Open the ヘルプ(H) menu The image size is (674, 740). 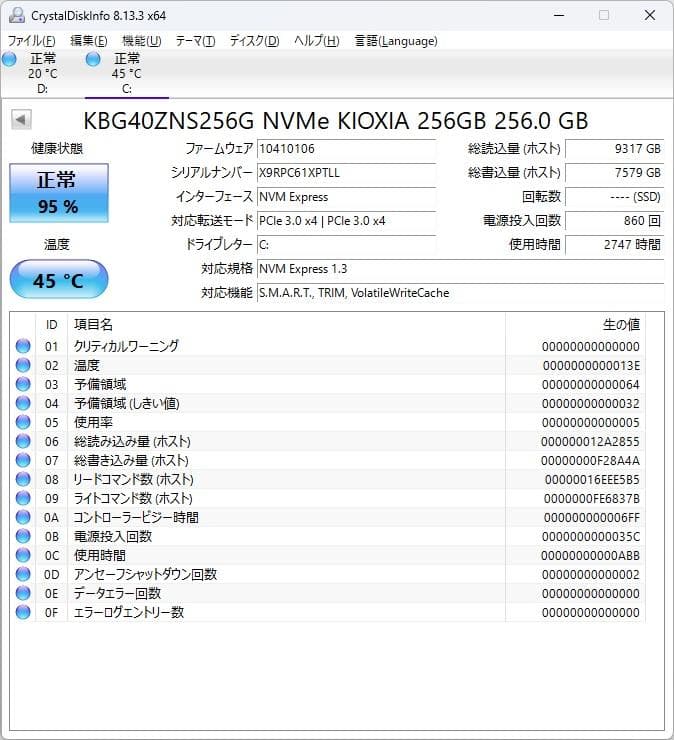[x=317, y=41]
